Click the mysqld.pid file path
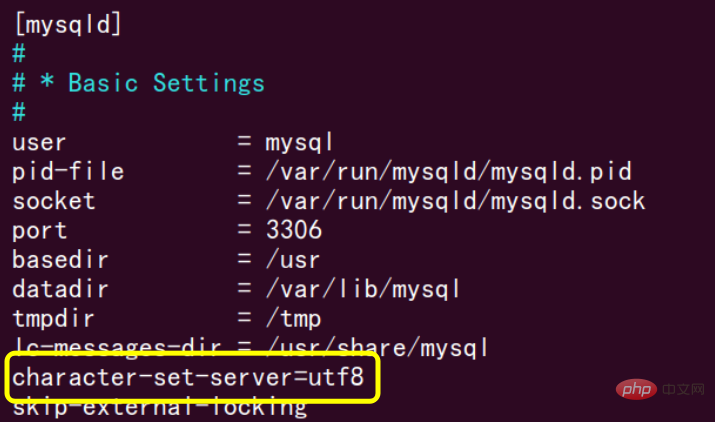 pos(448,171)
